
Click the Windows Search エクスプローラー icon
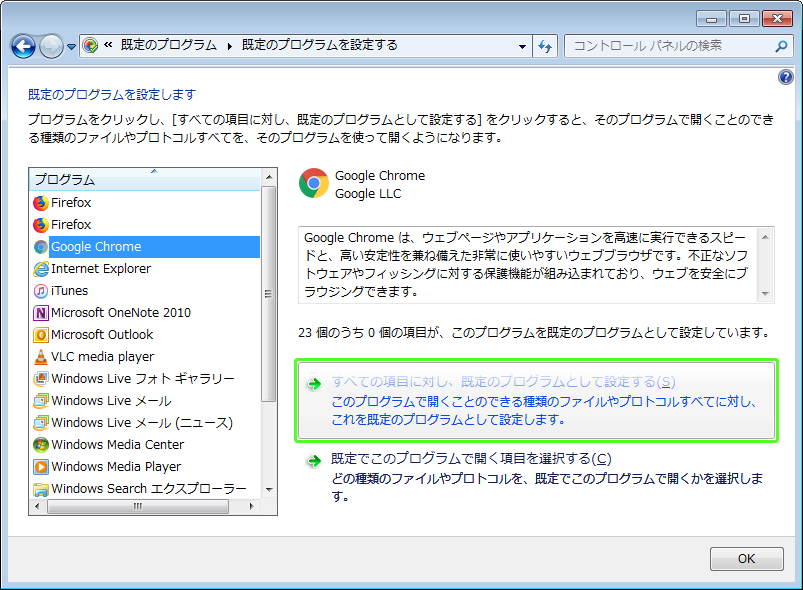[40, 489]
